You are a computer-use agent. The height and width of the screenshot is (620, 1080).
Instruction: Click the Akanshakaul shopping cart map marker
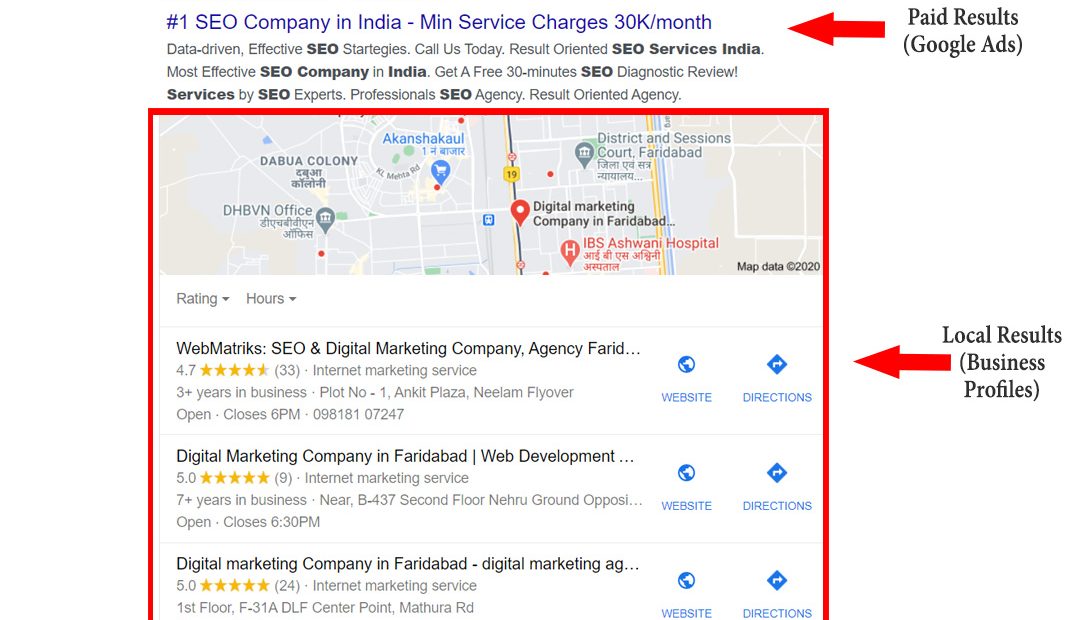pyautogui.click(x=441, y=172)
